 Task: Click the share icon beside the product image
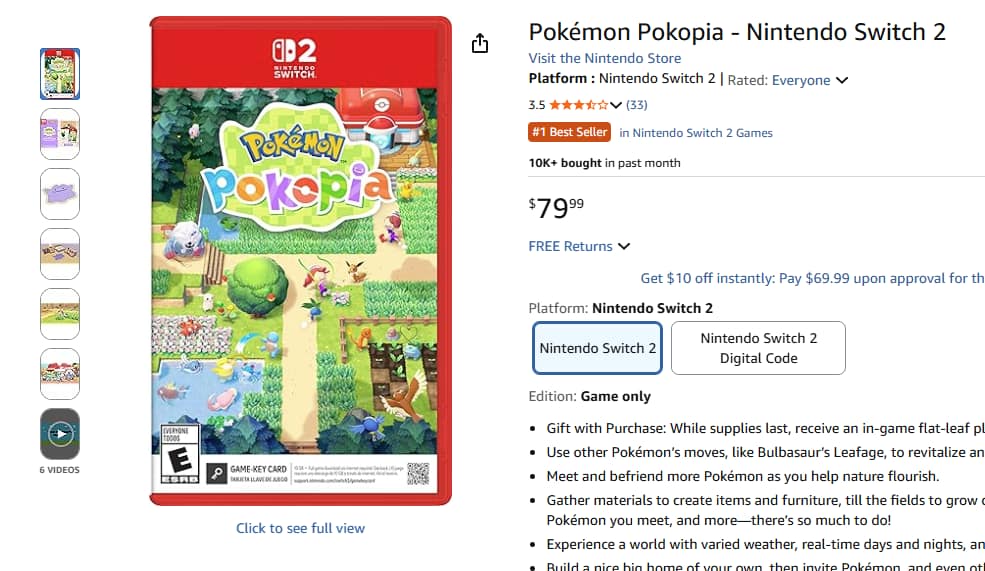[480, 43]
